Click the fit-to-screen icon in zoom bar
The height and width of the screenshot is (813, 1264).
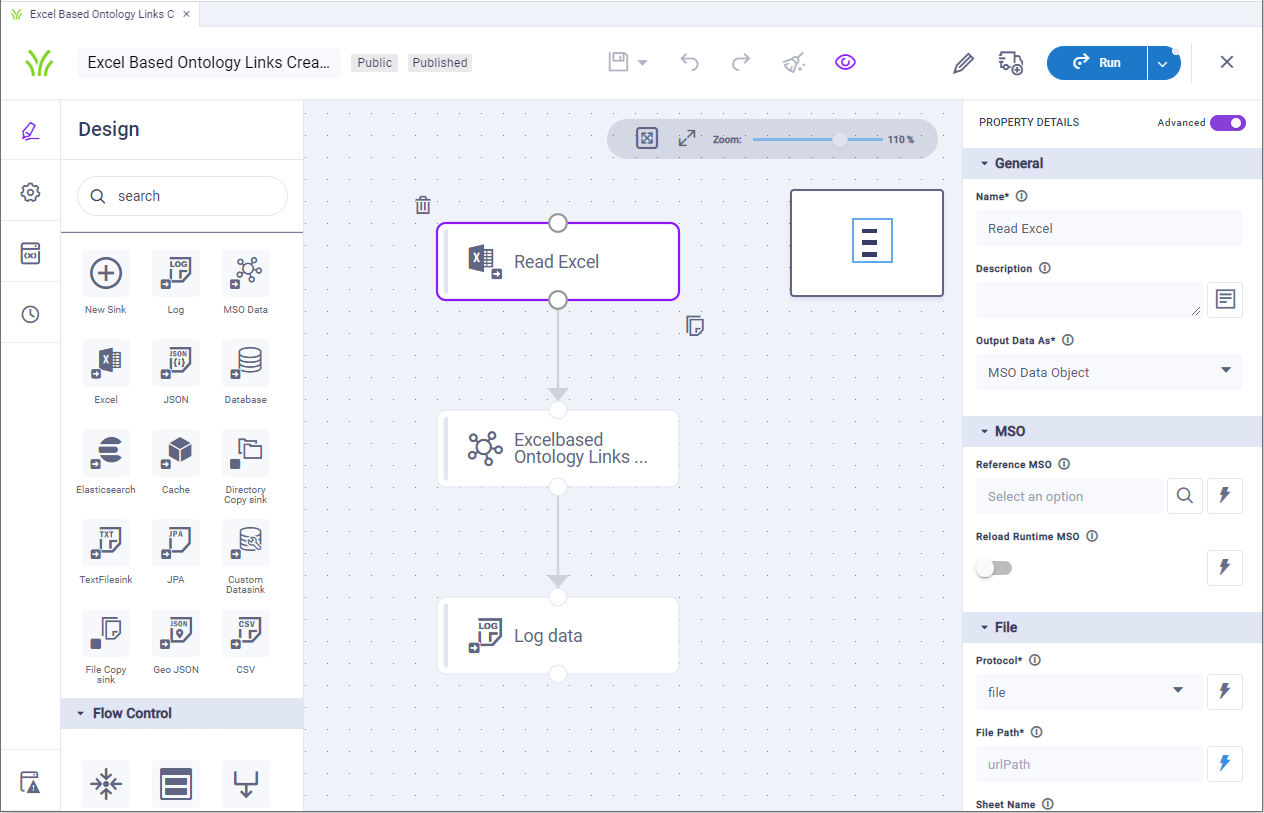pos(647,139)
